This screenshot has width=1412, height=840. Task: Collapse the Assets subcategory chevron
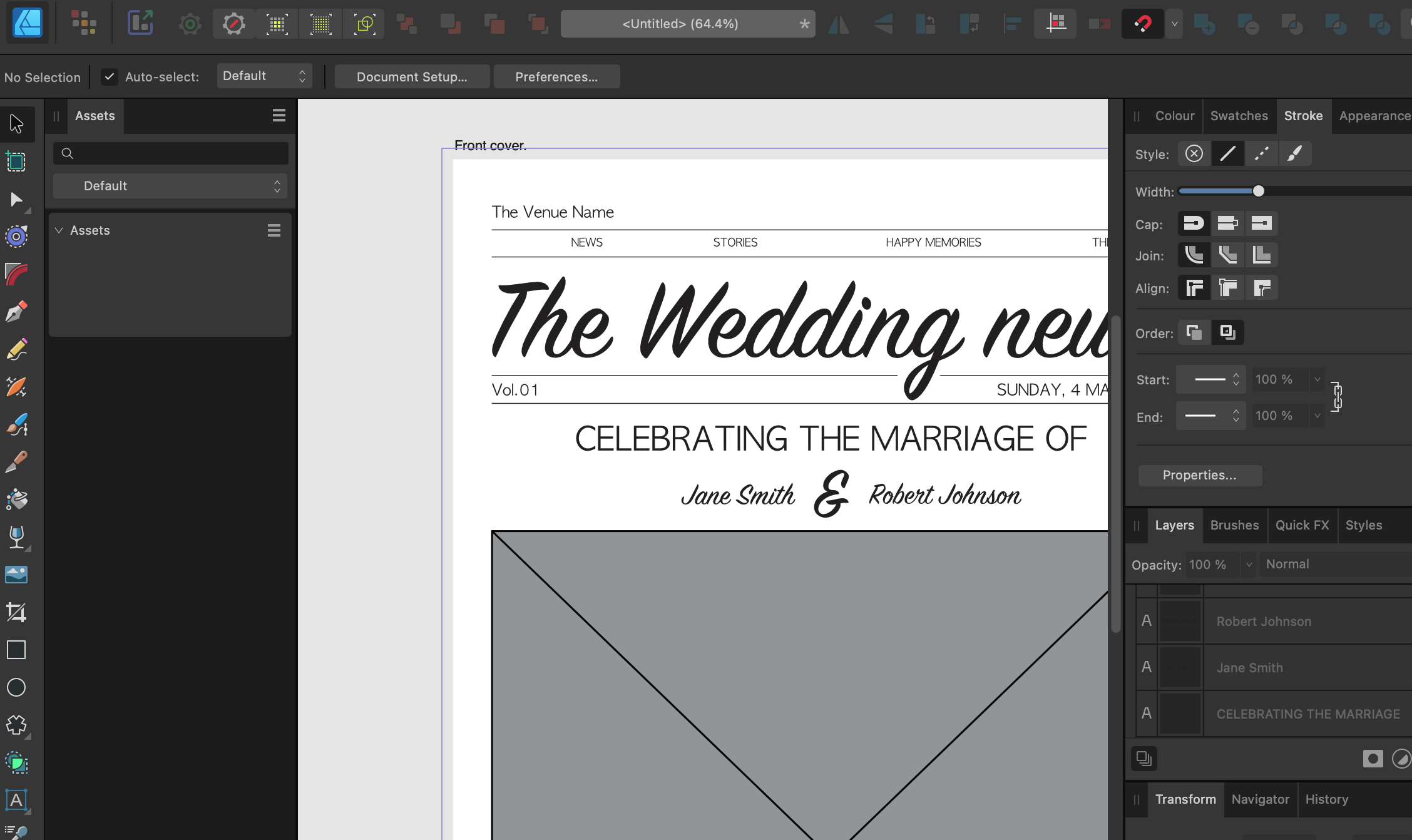click(59, 230)
